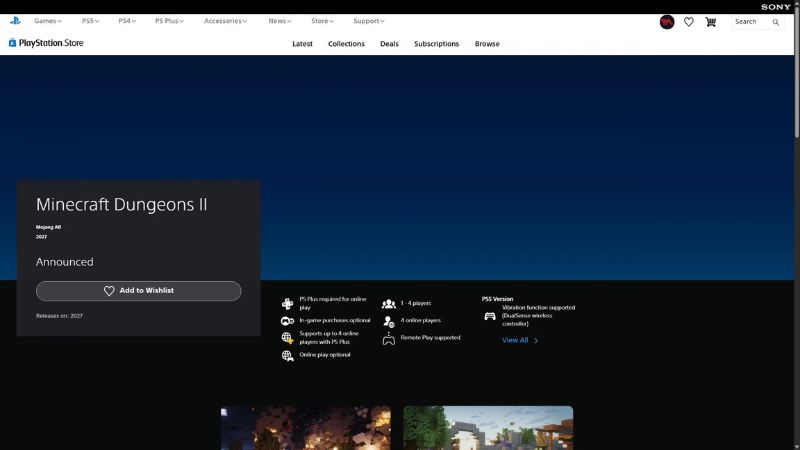The image size is (800, 450).
Task: Click the PS5 Version heading
Action: coord(497,299)
